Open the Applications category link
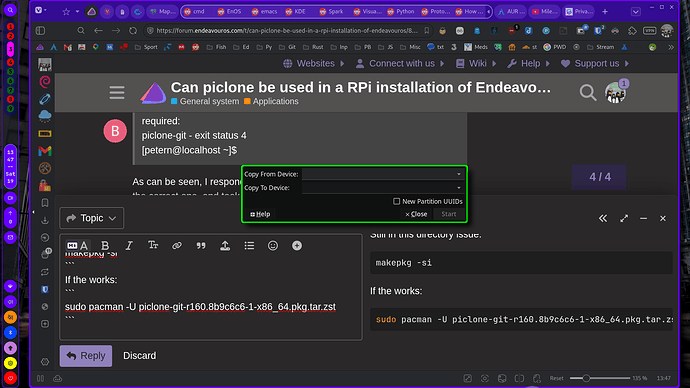This screenshot has height=388, width=690. [271, 101]
